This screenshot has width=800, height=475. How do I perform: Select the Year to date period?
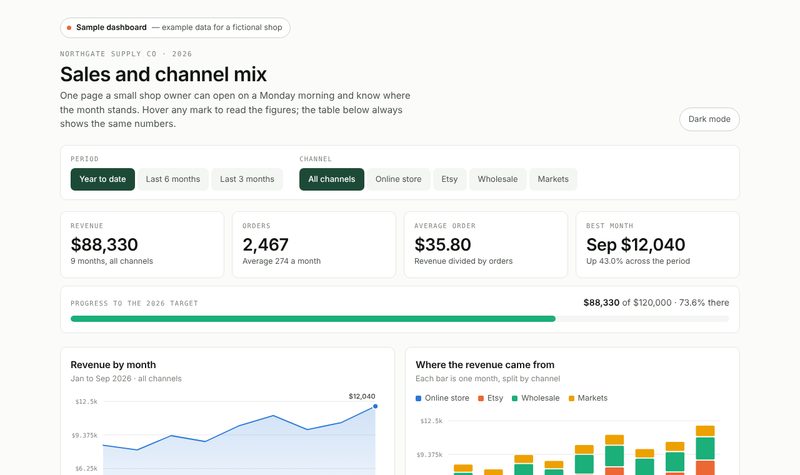tap(103, 179)
